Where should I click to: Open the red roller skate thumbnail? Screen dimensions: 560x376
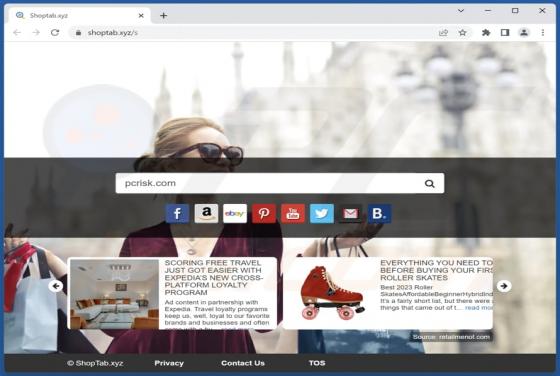click(x=332, y=293)
